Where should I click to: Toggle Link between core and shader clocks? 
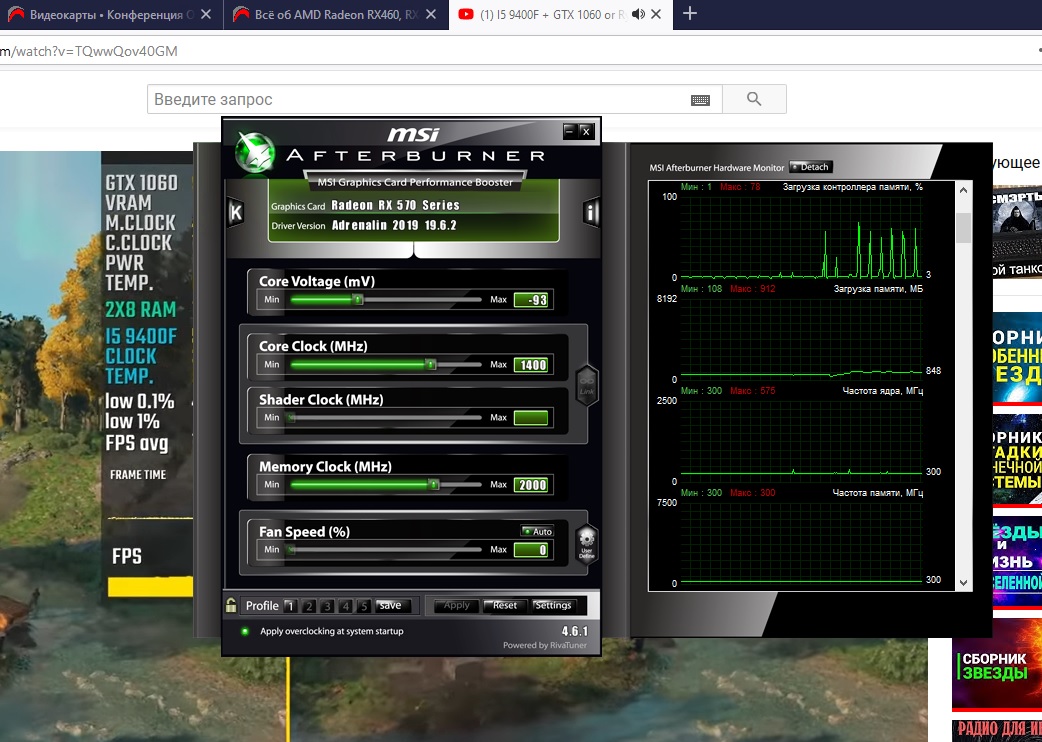[586, 385]
